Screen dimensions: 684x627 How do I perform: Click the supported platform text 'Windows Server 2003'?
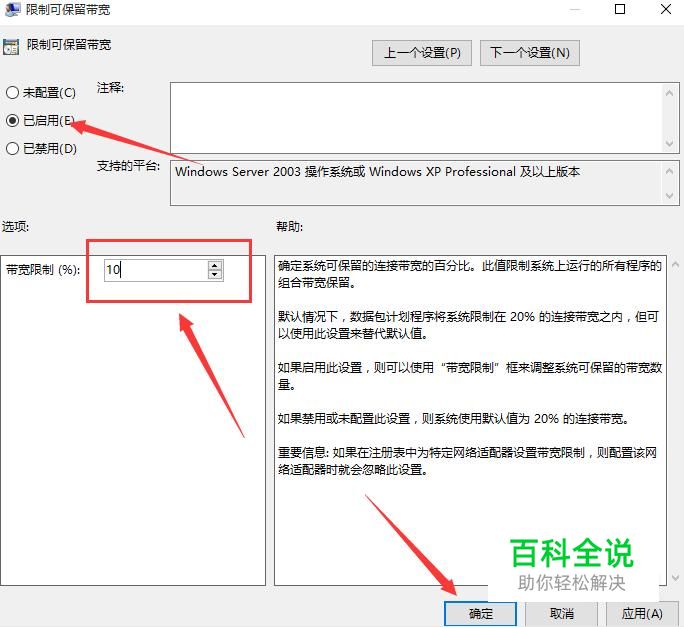point(238,171)
